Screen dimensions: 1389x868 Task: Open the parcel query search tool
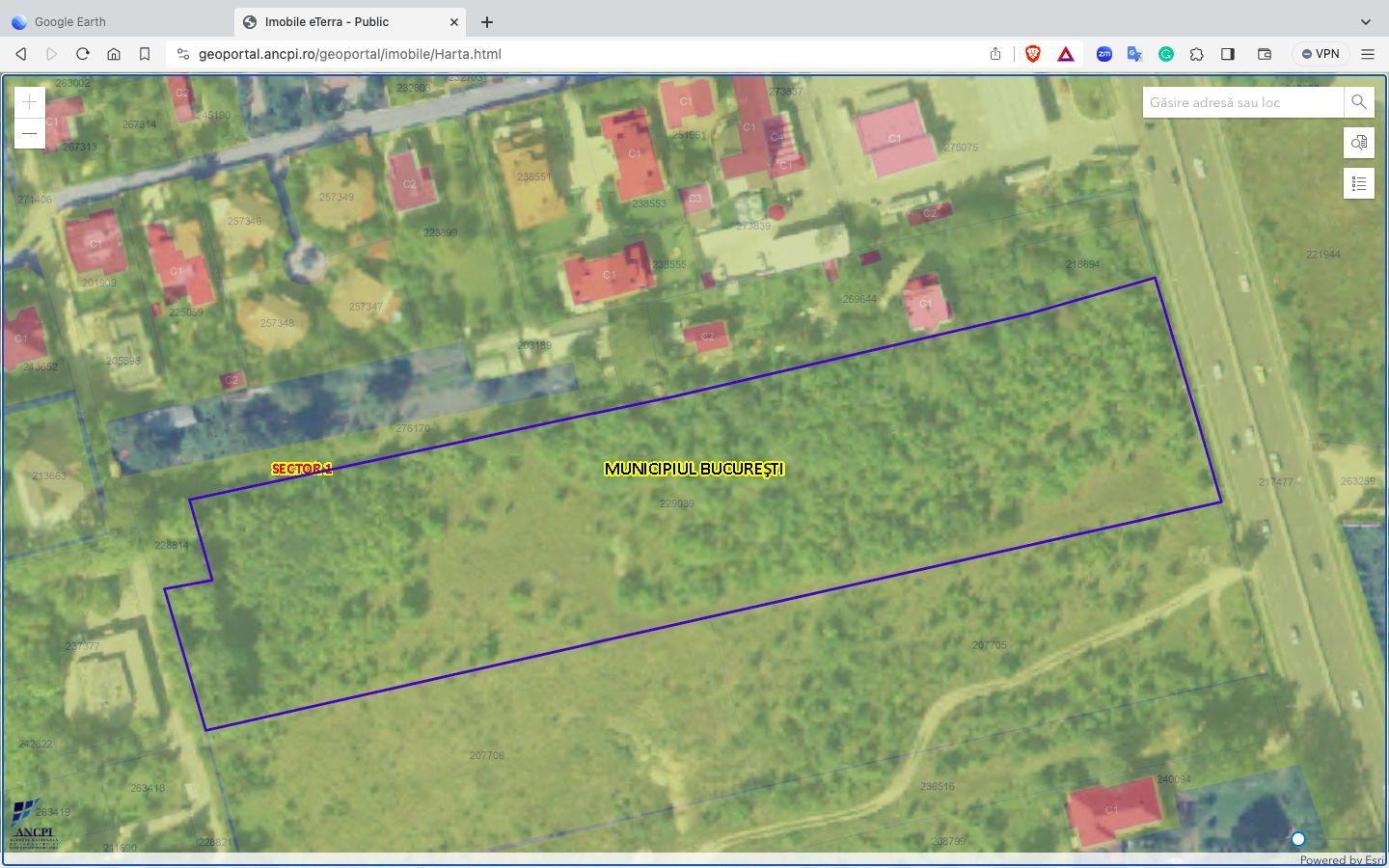coord(1358,143)
